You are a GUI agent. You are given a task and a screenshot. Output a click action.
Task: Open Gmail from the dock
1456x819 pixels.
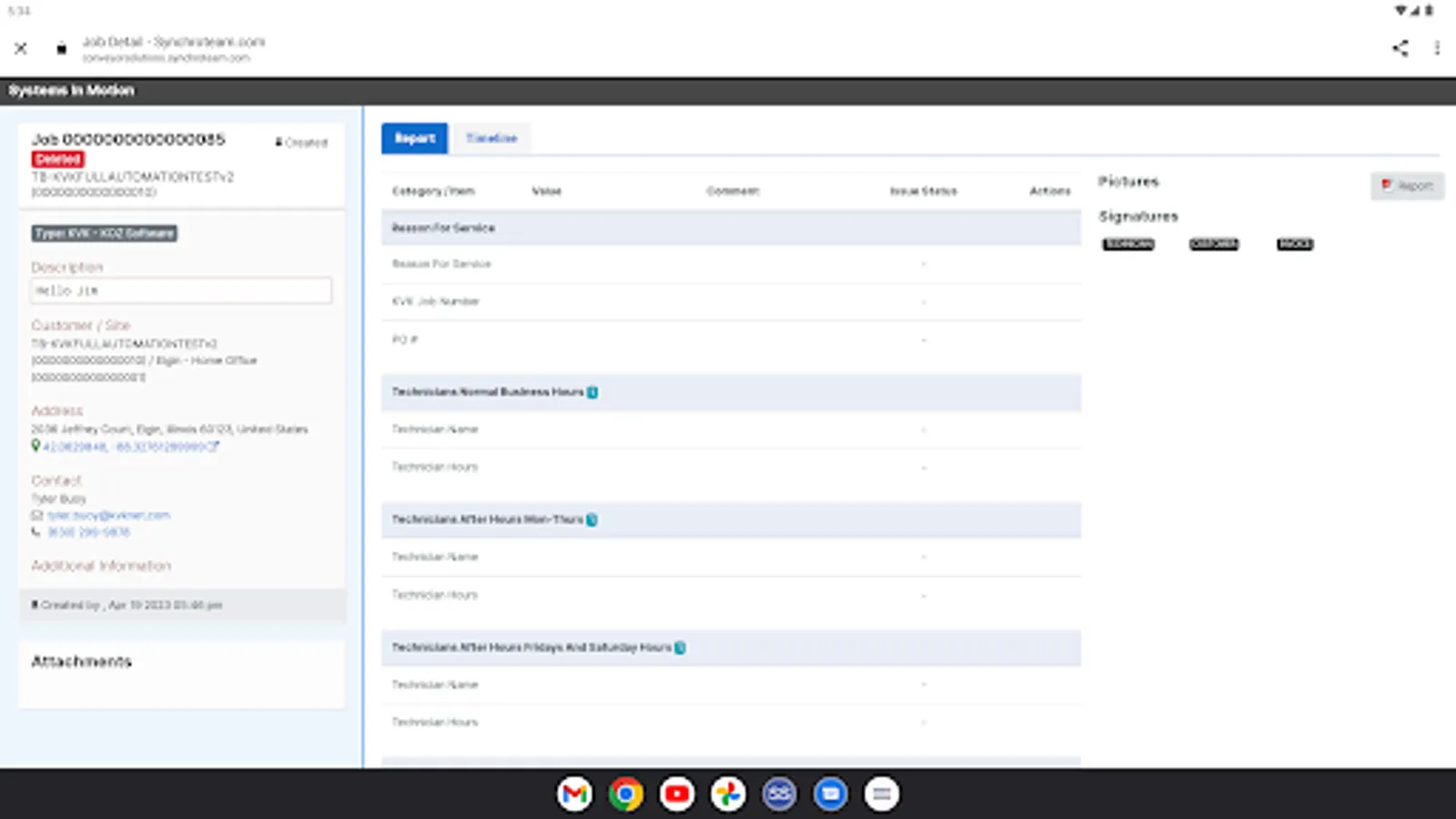(574, 794)
